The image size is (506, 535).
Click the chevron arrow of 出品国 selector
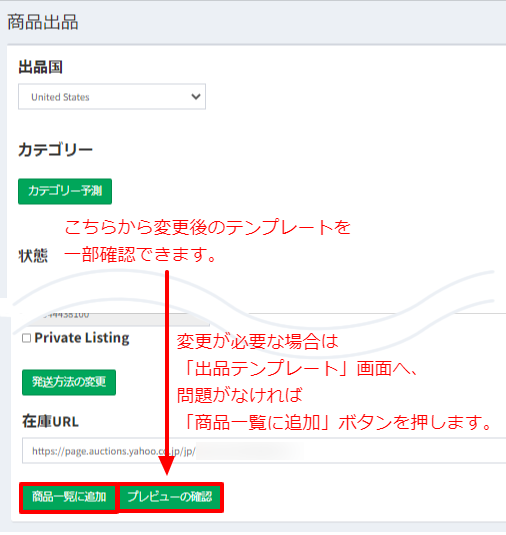coord(196,97)
